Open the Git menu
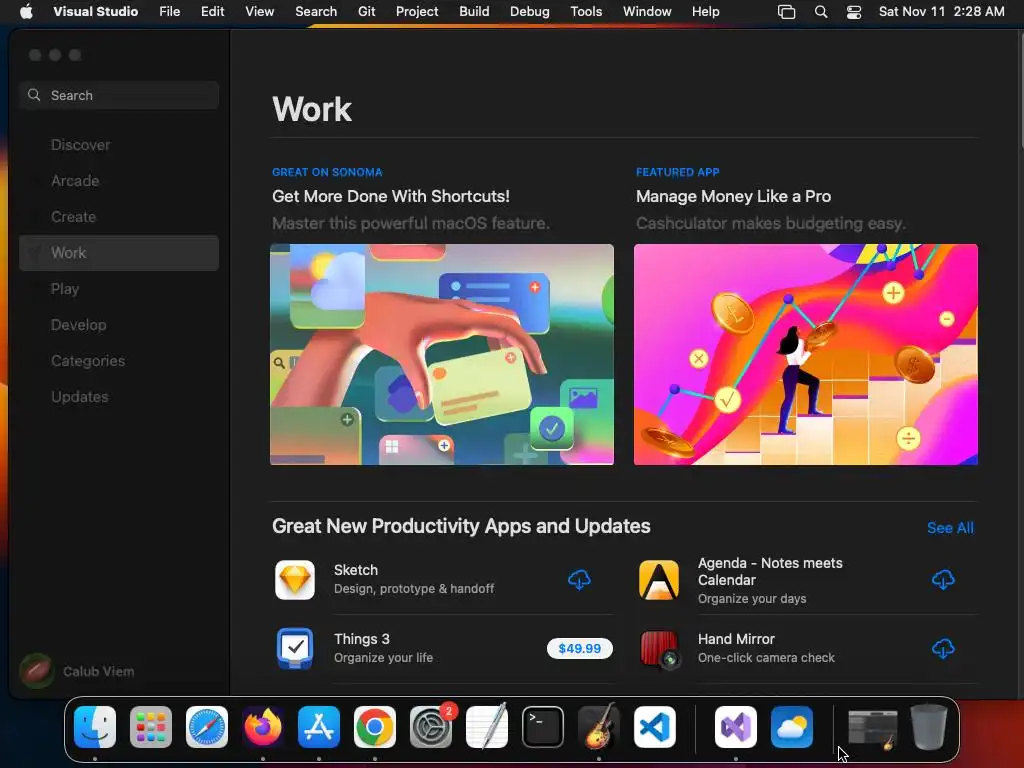The height and width of the screenshot is (768, 1024). 366,11
